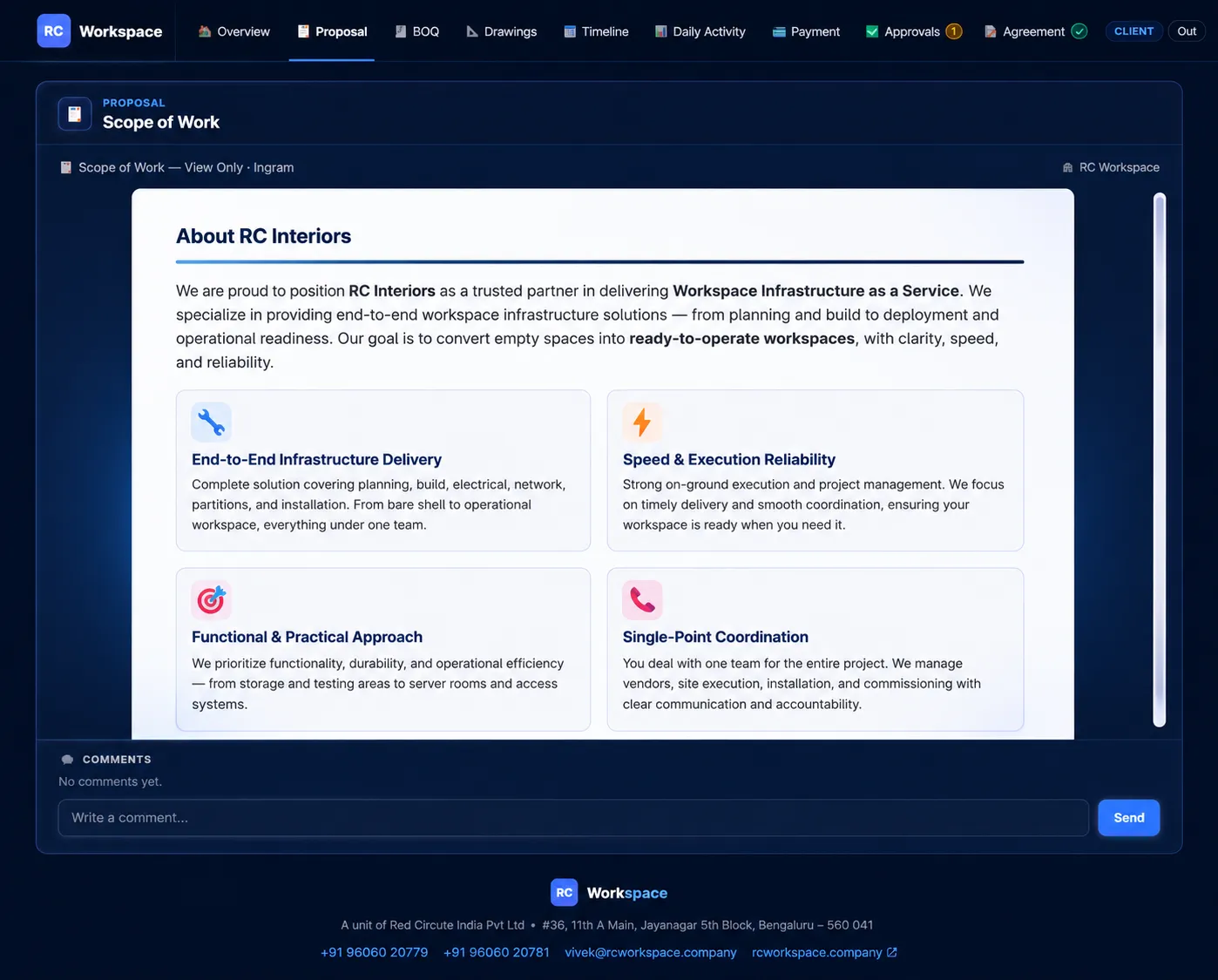This screenshot has height=980, width=1218.
Task: Focus the Write a comment field
Action: [x=573, y=818]
